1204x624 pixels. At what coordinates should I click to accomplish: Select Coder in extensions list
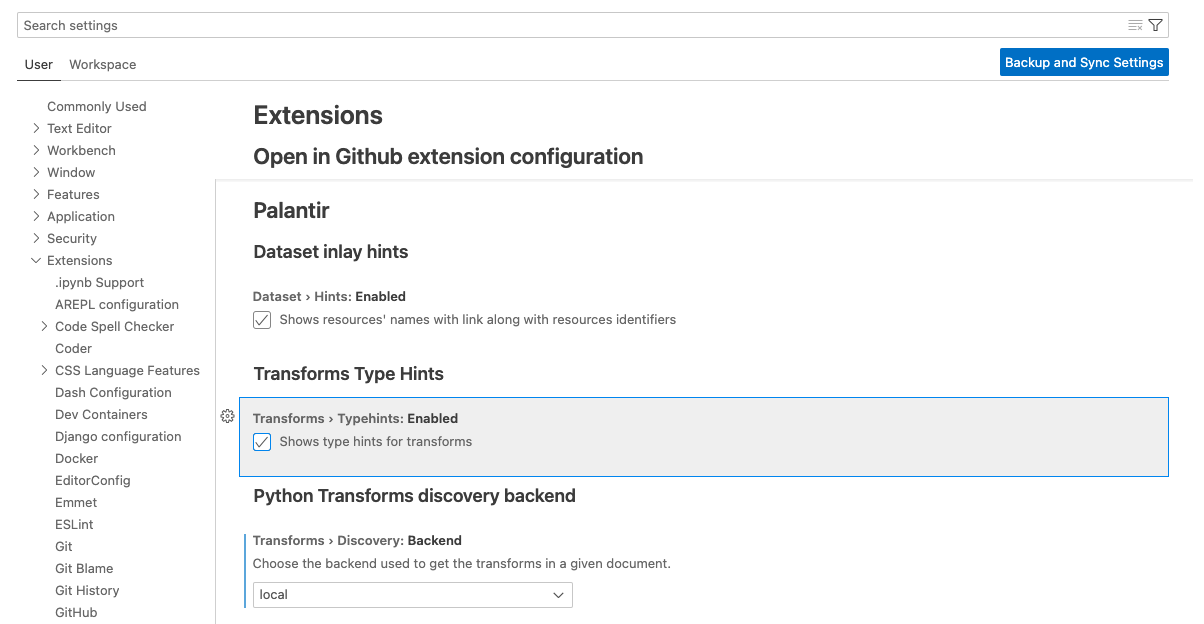click(74, 348)
